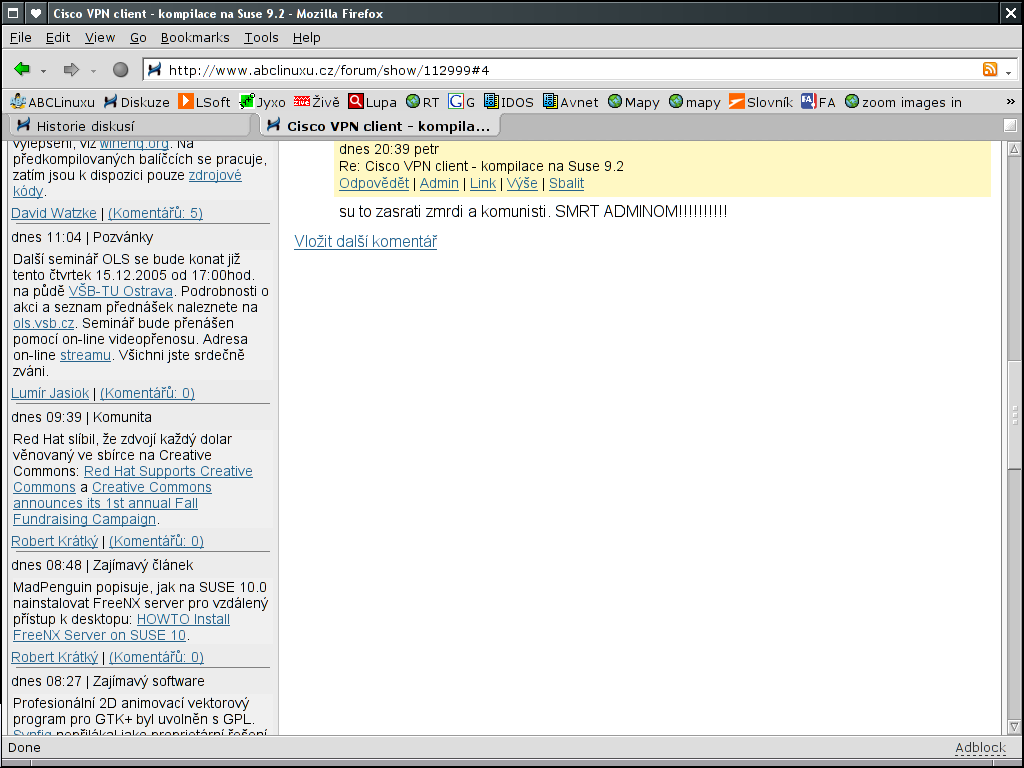Click the Vložit další komentář link
Screen dimensions: 1024x768
(x=365, y=241)
